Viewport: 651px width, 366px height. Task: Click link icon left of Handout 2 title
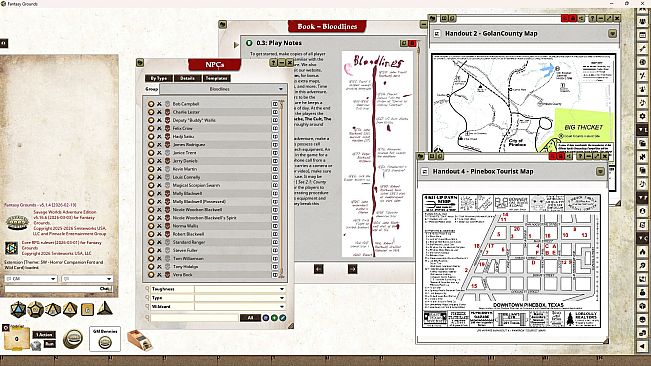click(437, 34)
